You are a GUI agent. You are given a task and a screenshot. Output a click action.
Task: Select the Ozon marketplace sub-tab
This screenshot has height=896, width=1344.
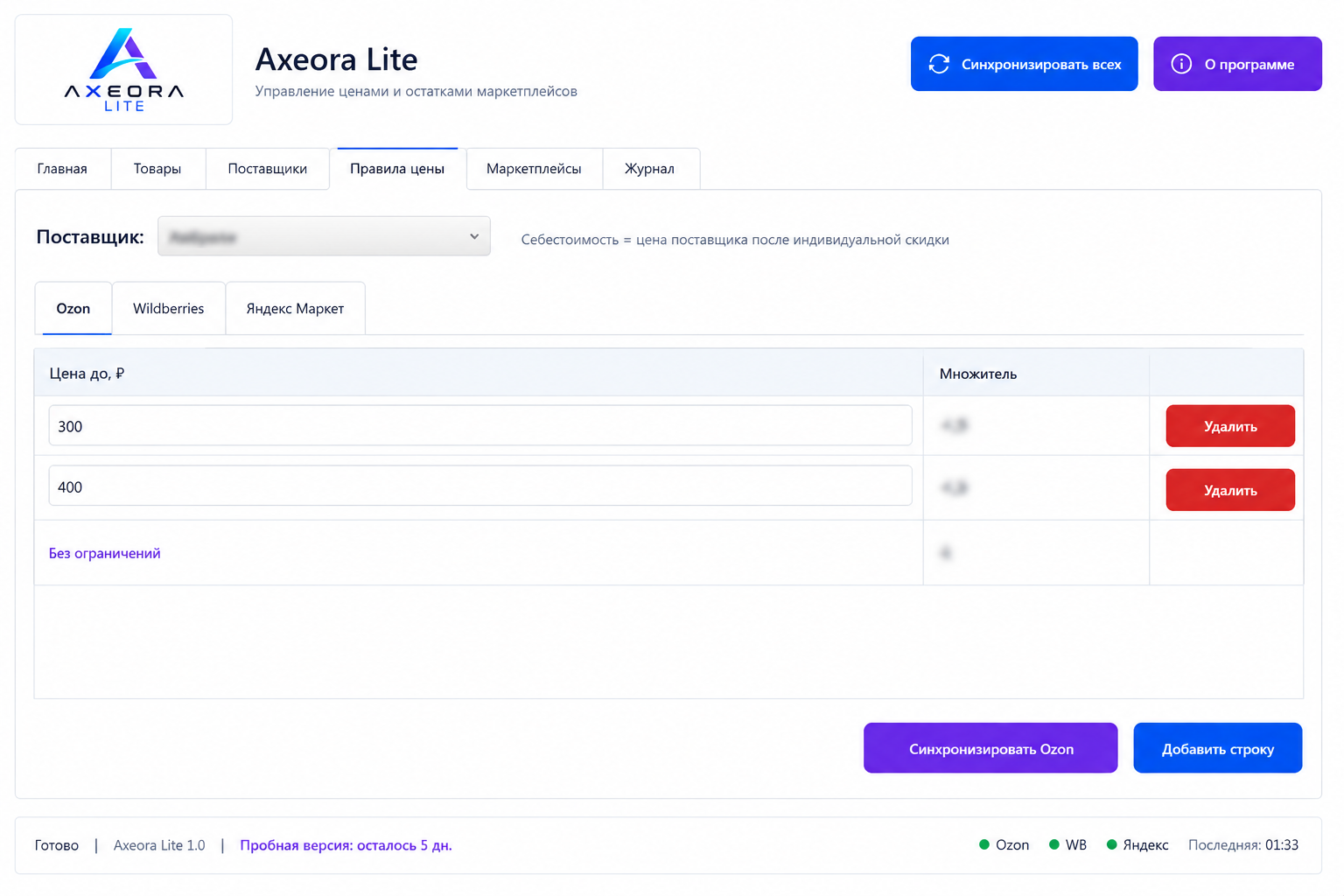[x=73, y=308]
